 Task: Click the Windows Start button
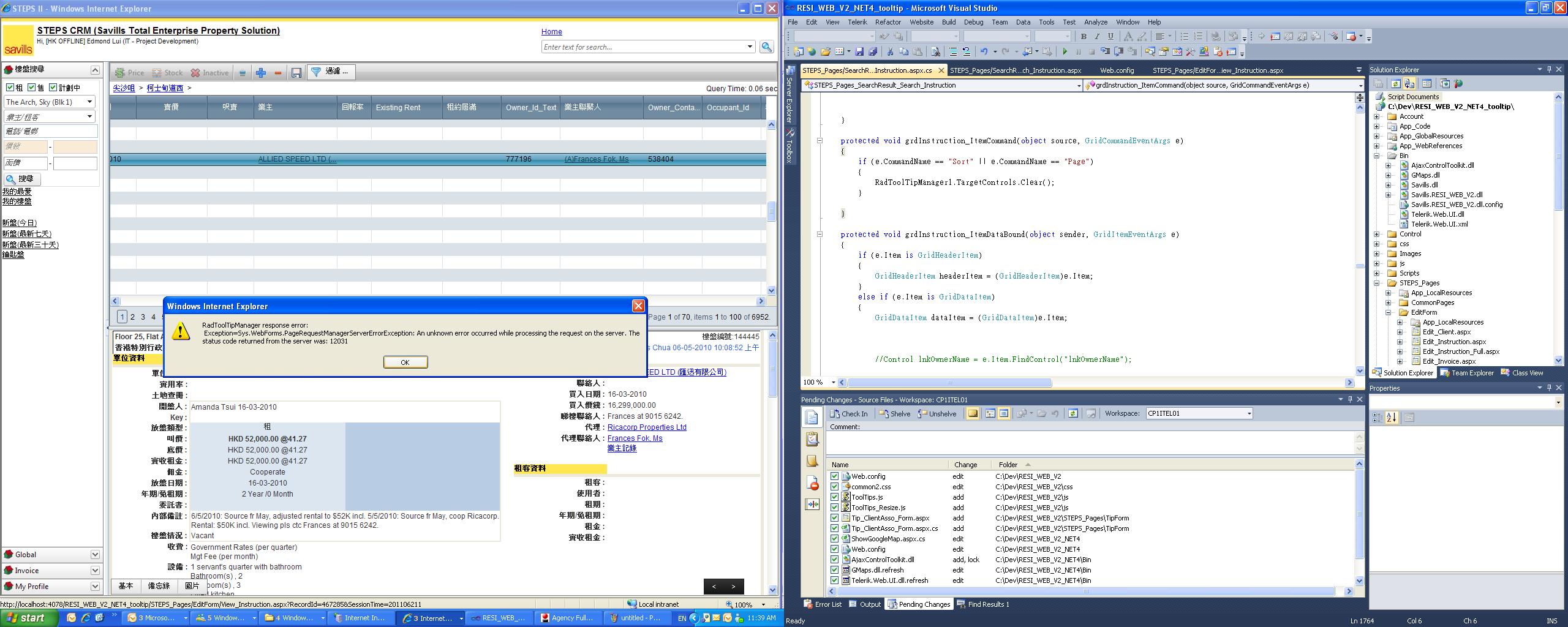[x=29, y=618]
